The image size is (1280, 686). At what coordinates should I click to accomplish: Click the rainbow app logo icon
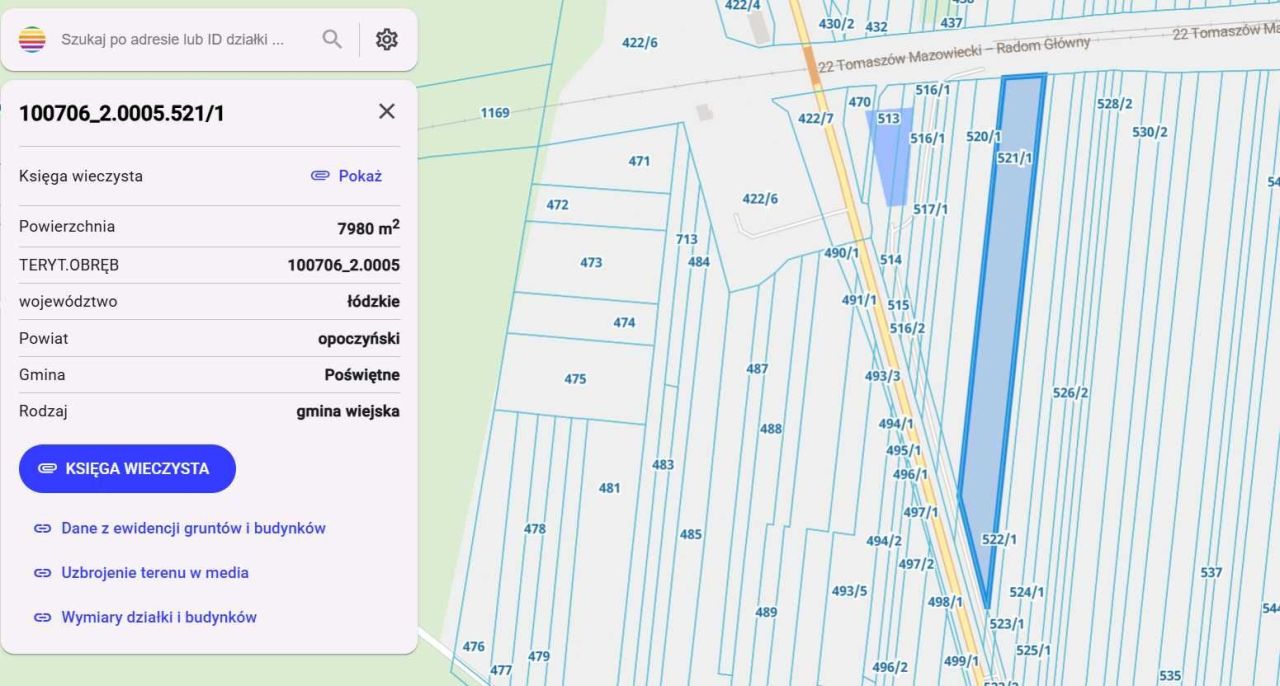point(32,39)
